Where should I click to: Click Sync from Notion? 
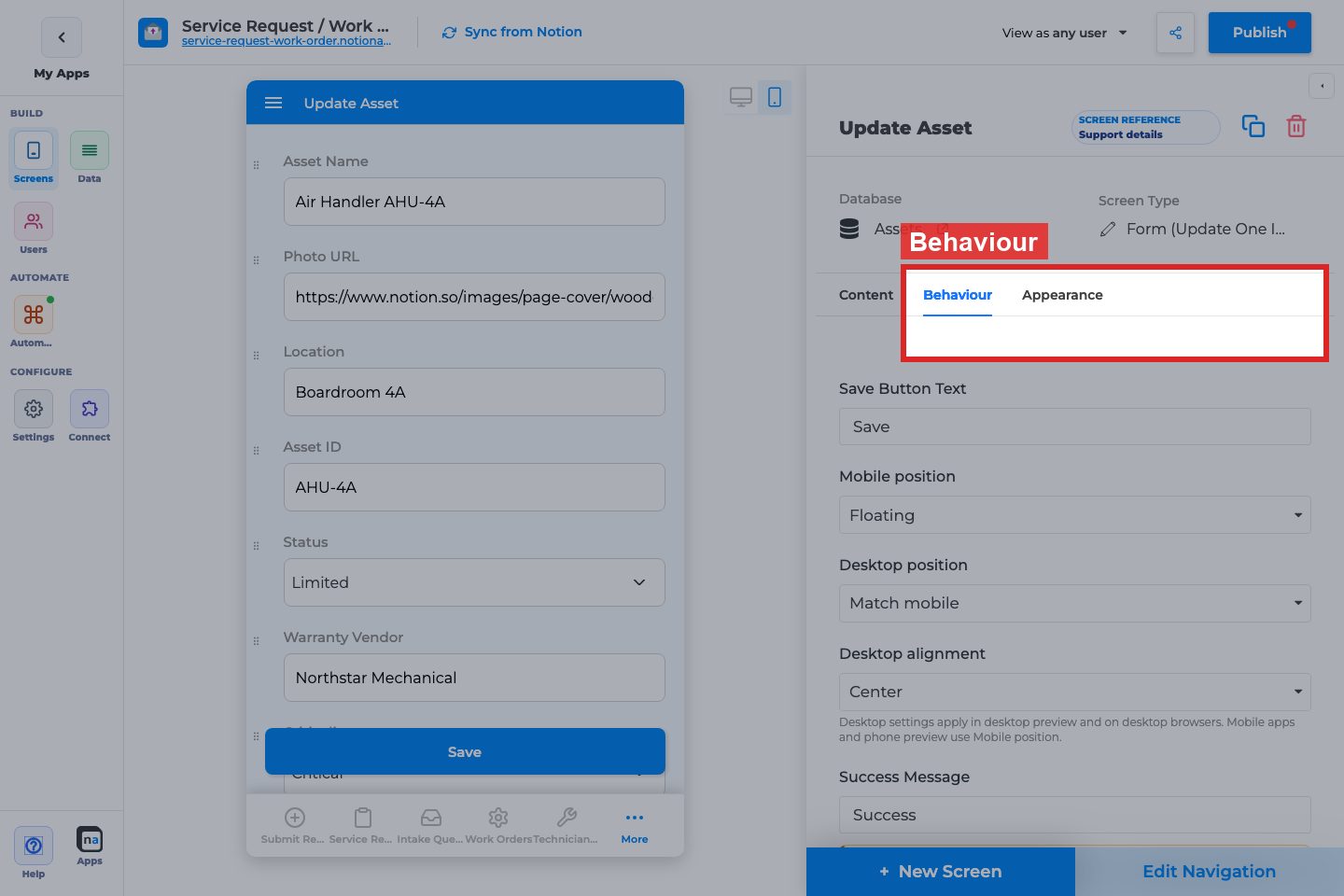click(512, 32)
